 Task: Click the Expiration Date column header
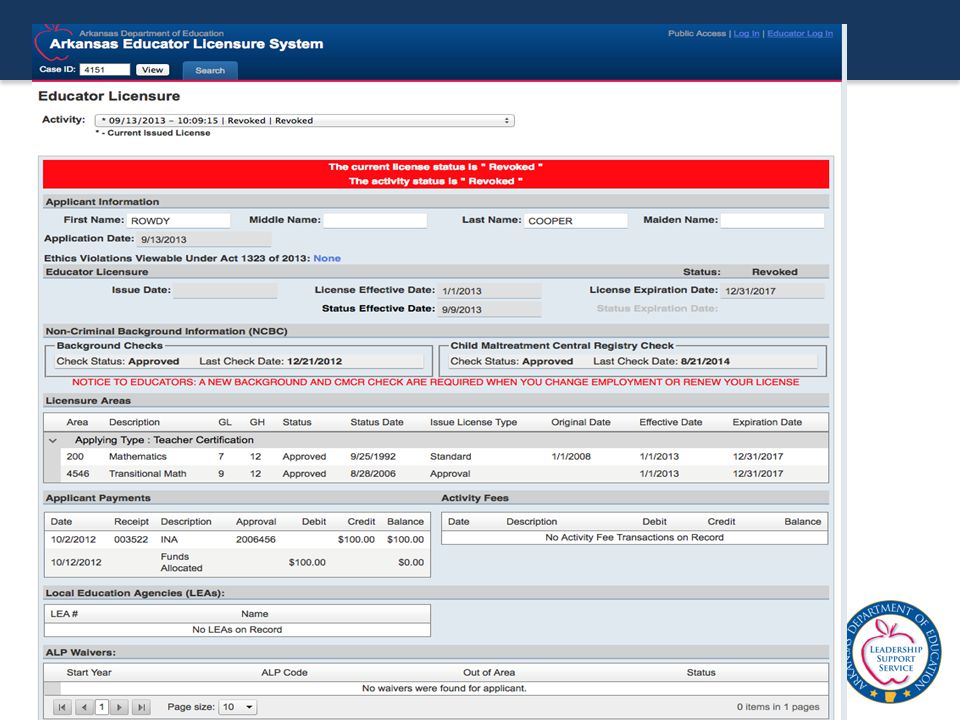tap(767, 422)
